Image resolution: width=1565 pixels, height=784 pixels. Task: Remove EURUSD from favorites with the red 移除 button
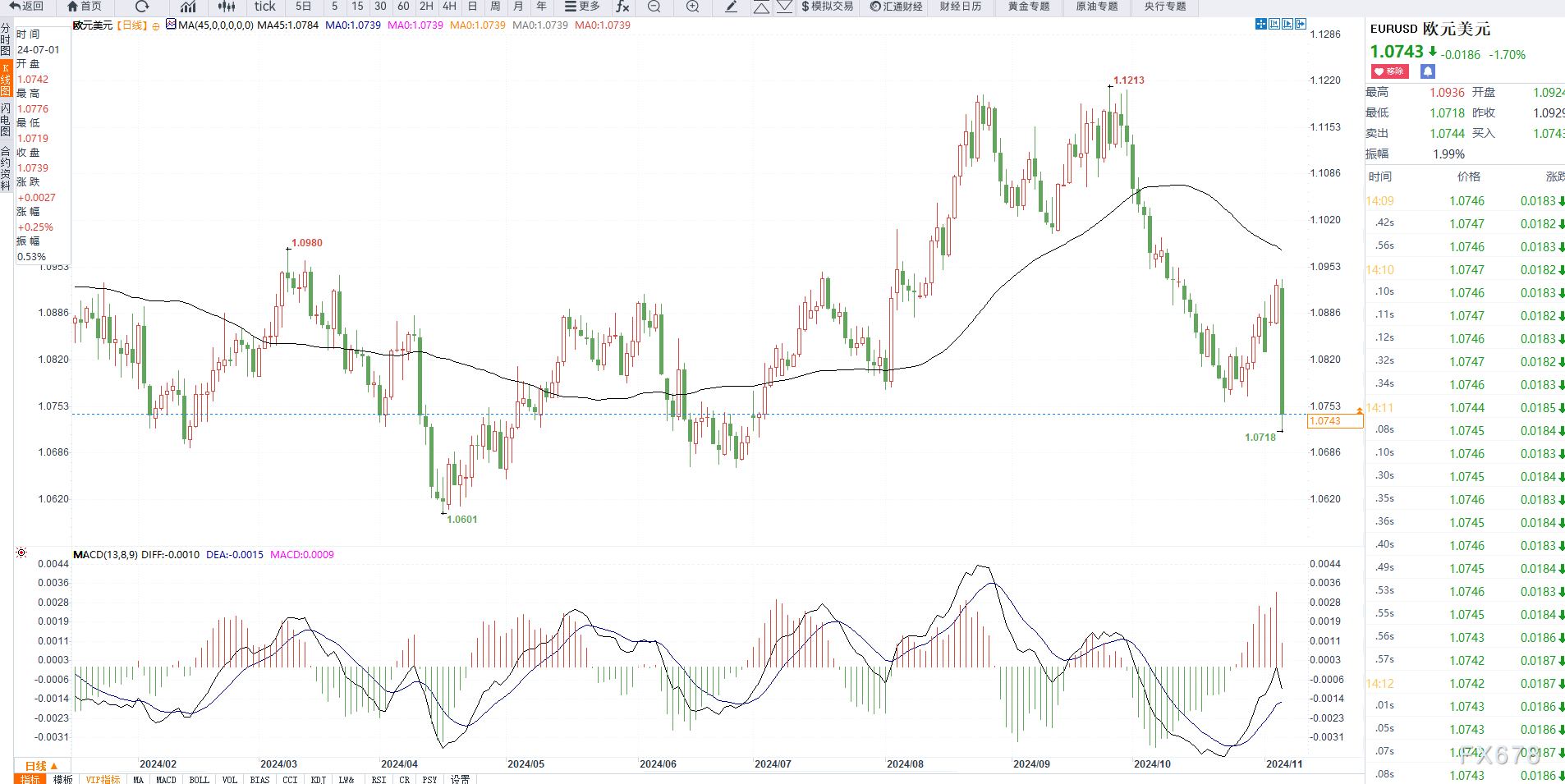click(x=1389, y=71)
